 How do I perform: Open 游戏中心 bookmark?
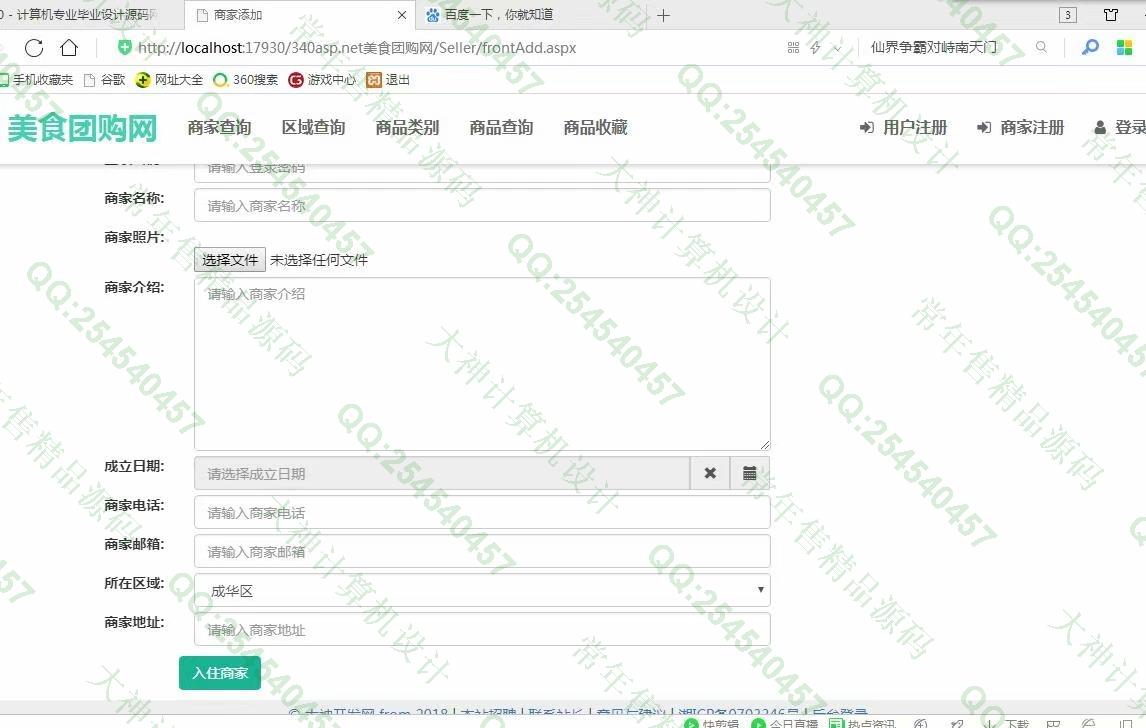[322, 80]
